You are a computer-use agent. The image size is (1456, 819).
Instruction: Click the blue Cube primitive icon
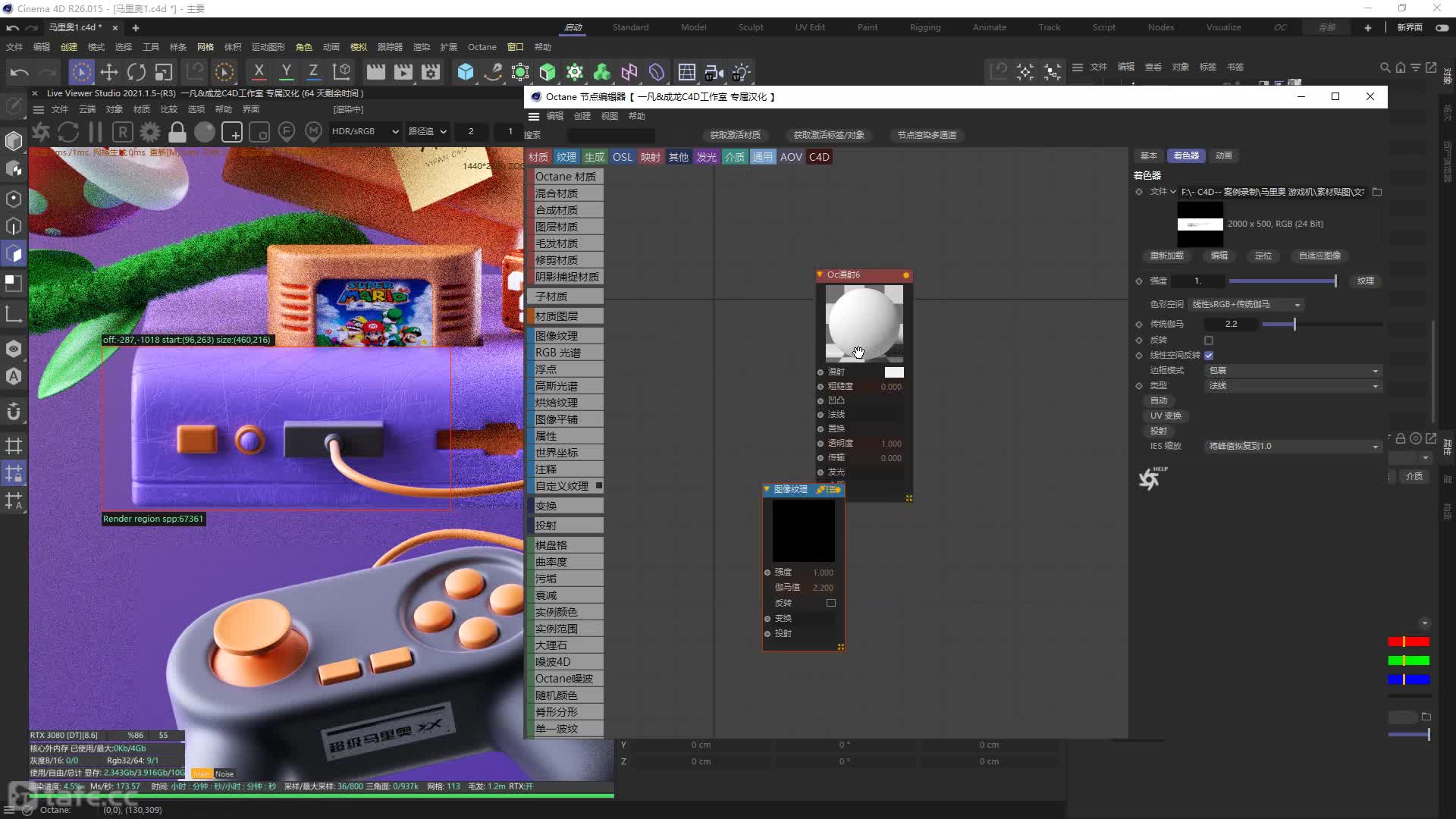point(466,72)
